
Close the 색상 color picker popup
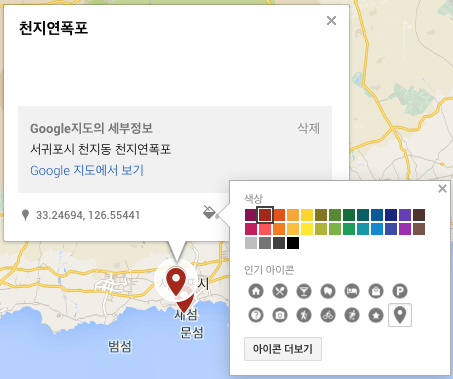[442, 189]
